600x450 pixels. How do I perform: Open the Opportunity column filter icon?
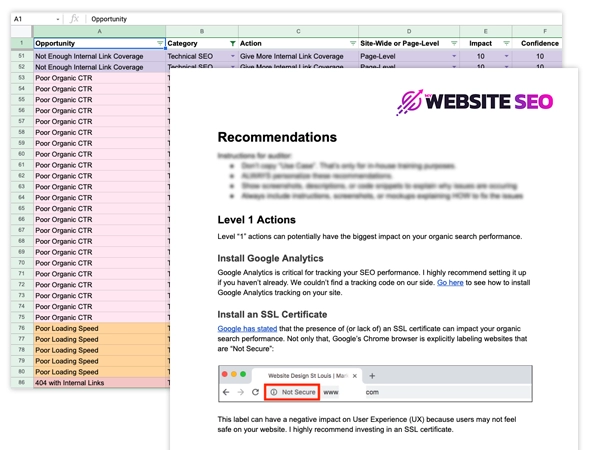160,44
